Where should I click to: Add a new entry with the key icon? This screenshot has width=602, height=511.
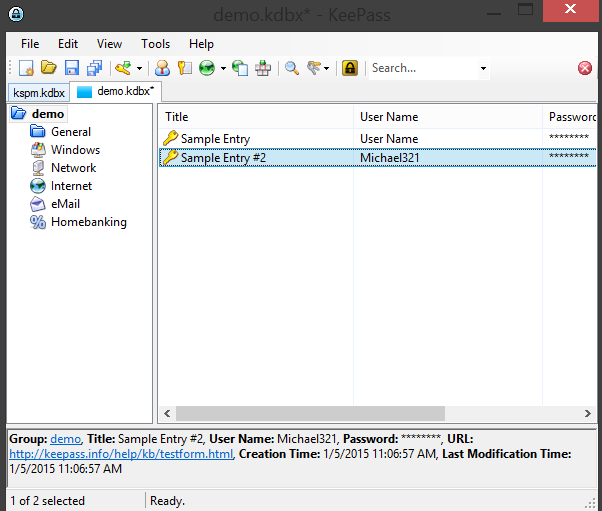(123, 68)
